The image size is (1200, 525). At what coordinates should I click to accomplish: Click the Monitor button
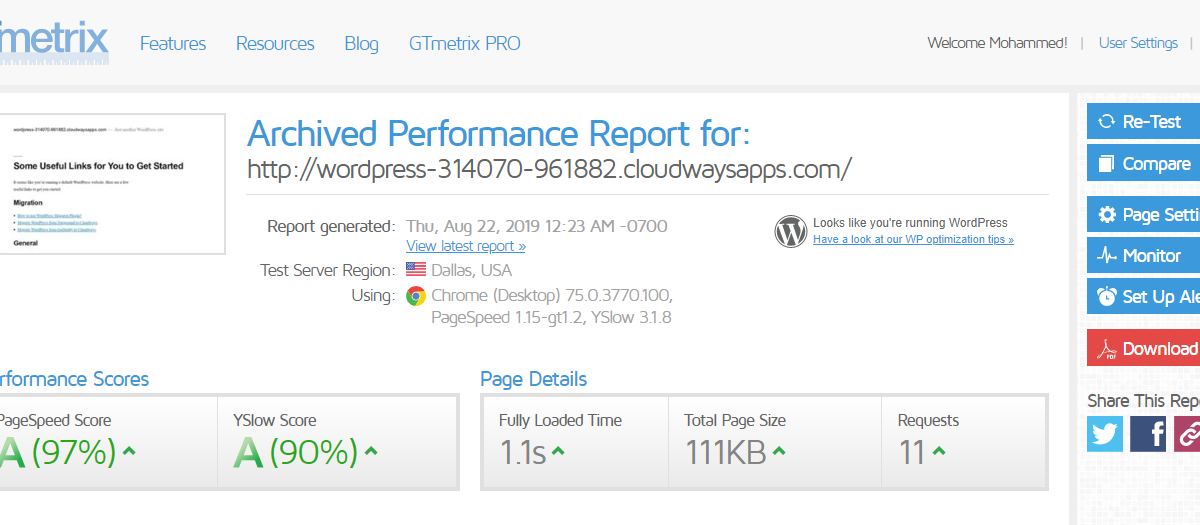(x=1143, y=256)
